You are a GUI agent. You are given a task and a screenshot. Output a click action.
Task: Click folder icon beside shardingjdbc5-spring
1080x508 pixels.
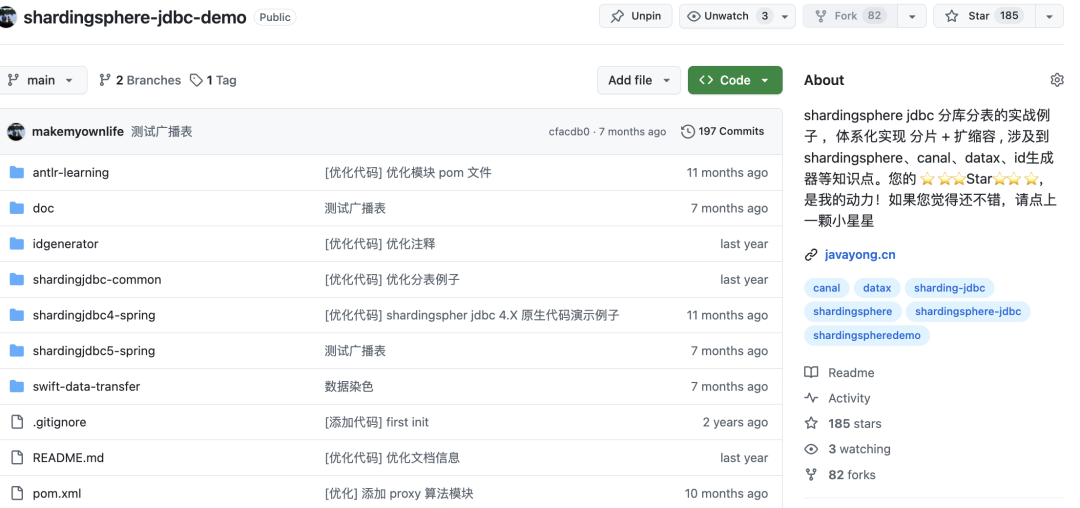click(x=17, y=351)
